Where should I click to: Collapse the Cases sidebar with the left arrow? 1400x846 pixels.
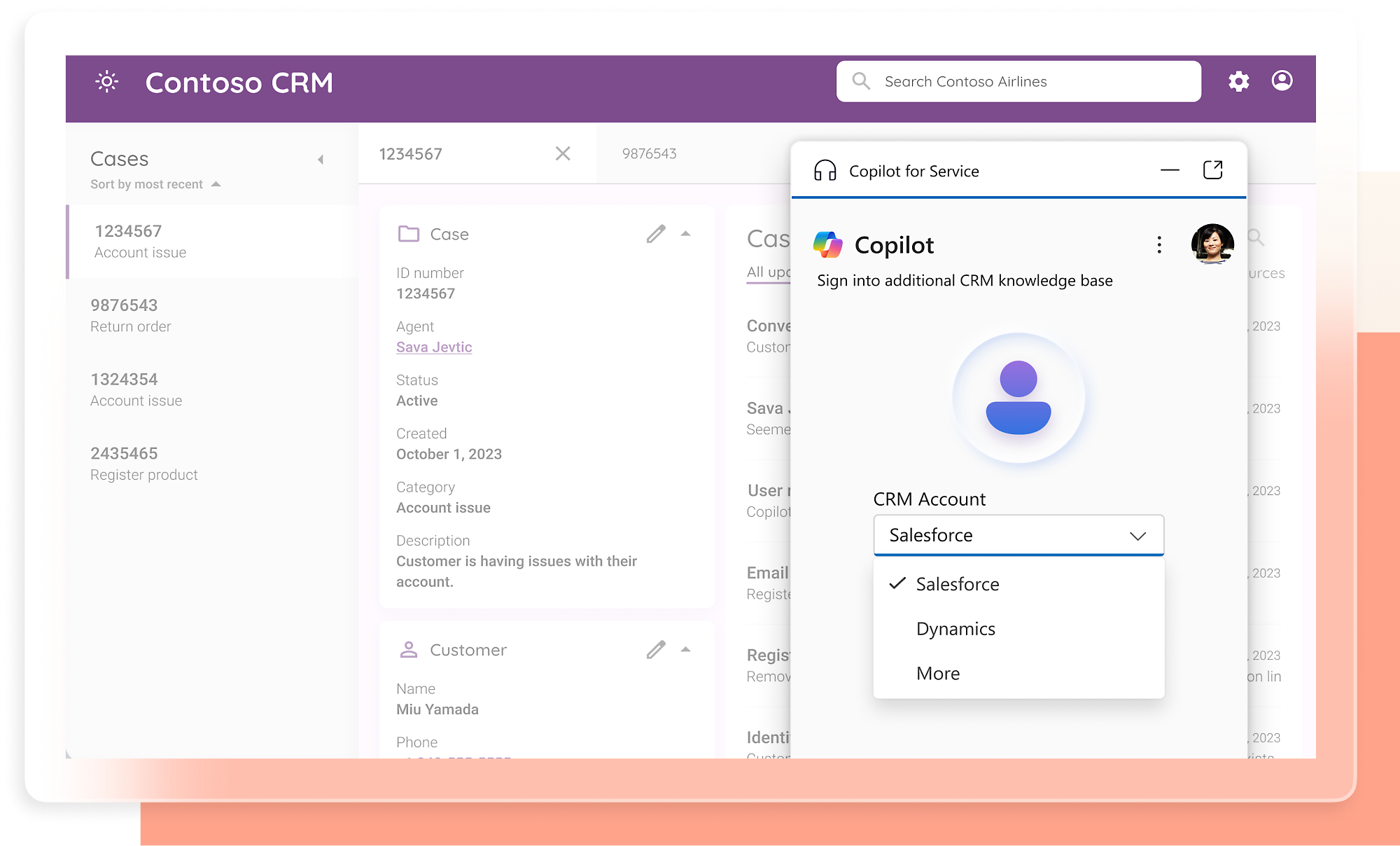(321, 160)
